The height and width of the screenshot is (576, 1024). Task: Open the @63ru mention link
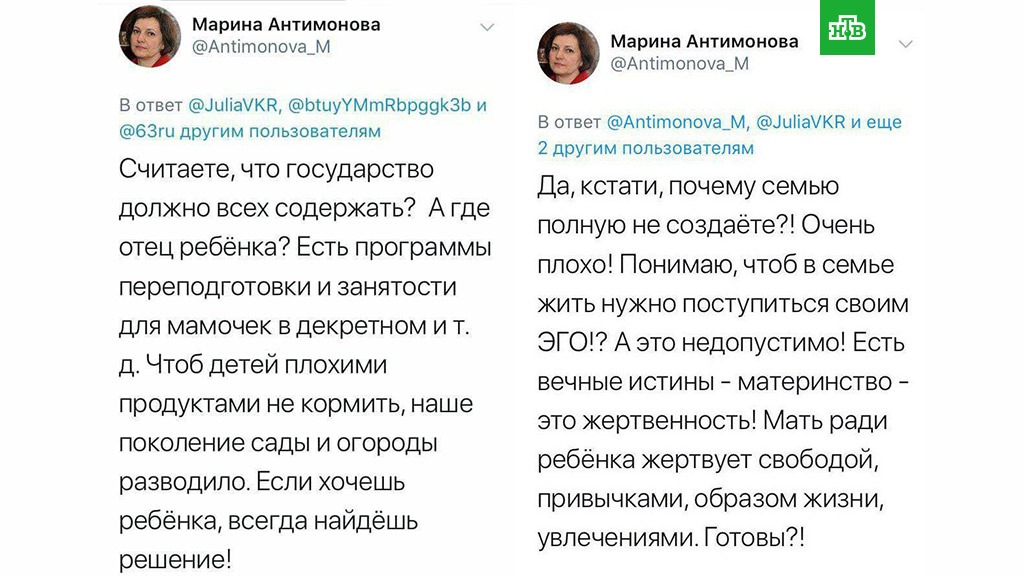click(x=143, y=130)
